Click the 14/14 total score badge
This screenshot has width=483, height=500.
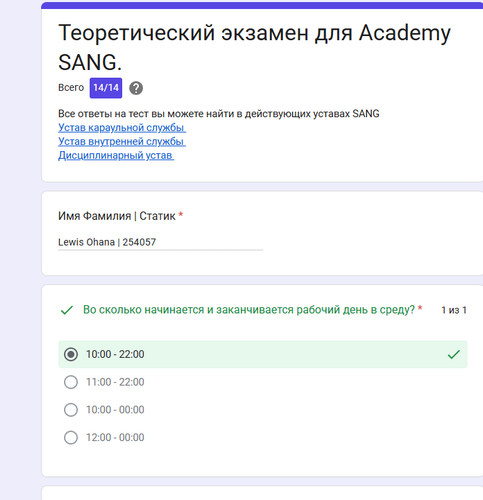coord(106,88)
